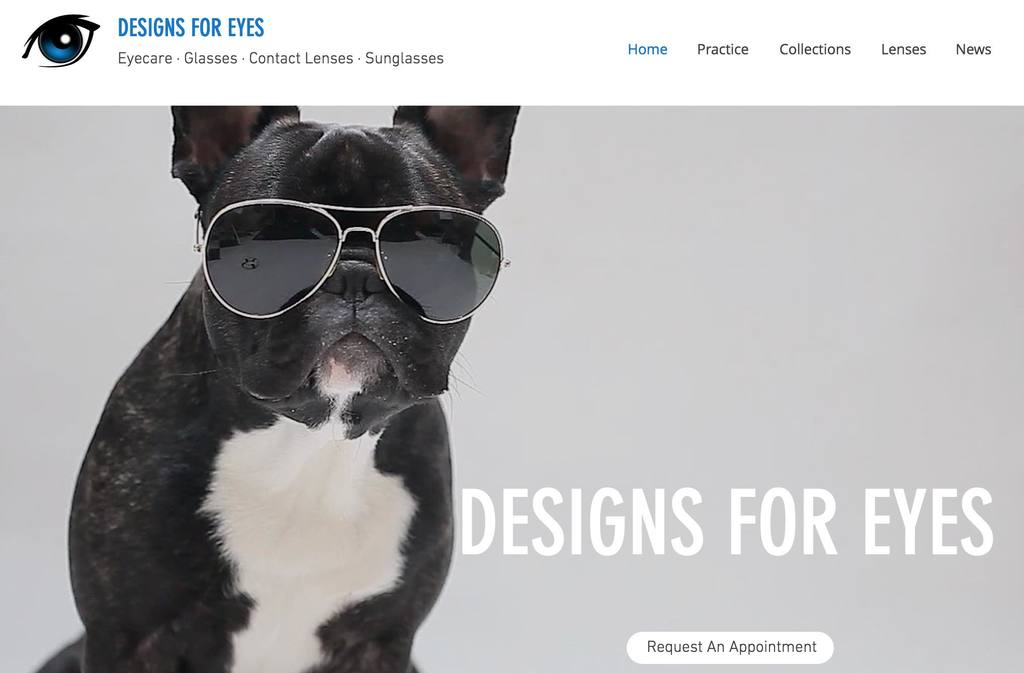Click the dog's right sunglasses lens

[440, 265]
